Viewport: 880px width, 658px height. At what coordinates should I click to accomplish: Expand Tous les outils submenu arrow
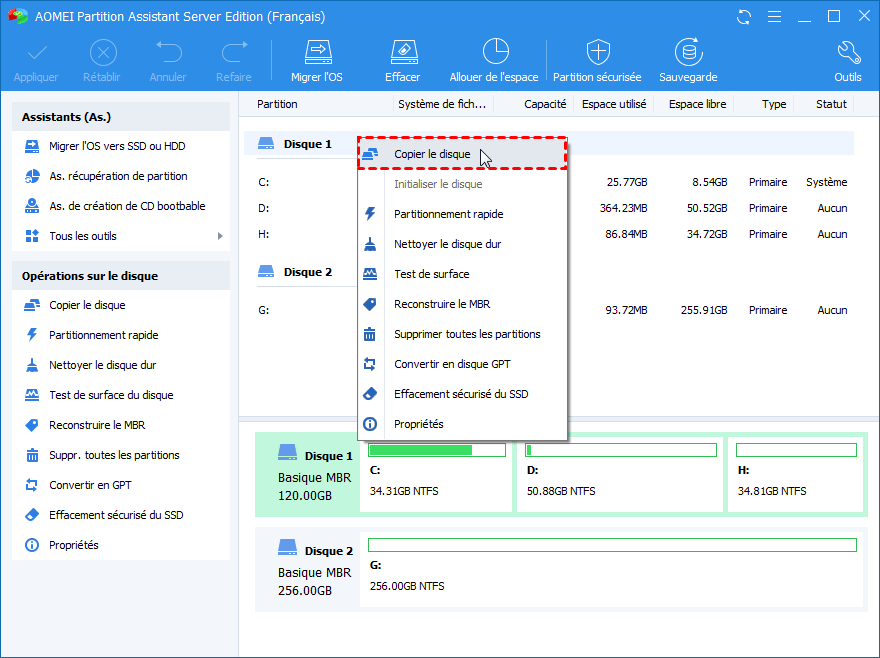[x=220, y=236]
